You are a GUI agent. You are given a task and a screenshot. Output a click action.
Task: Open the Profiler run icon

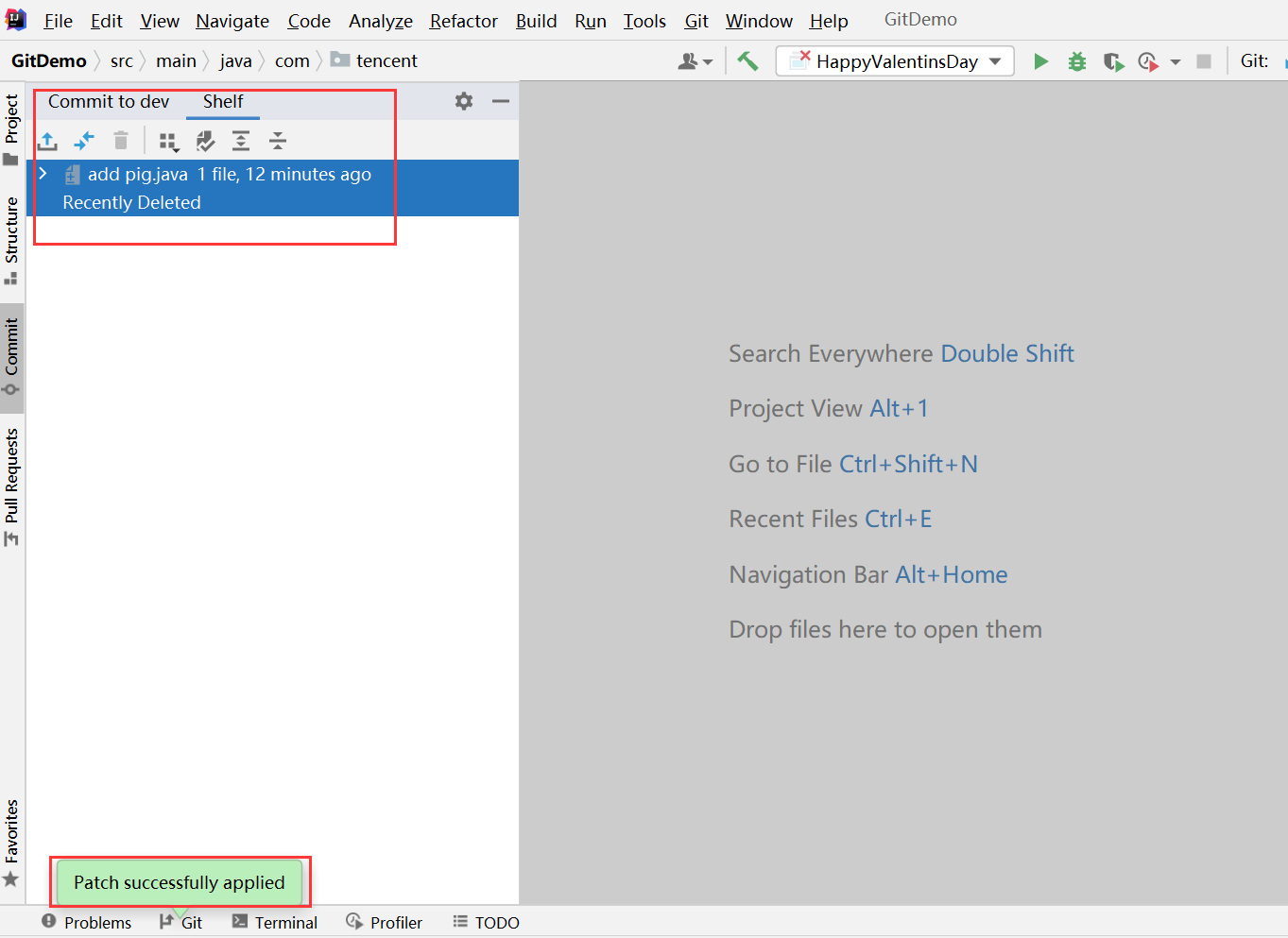tap(1147, 60)
